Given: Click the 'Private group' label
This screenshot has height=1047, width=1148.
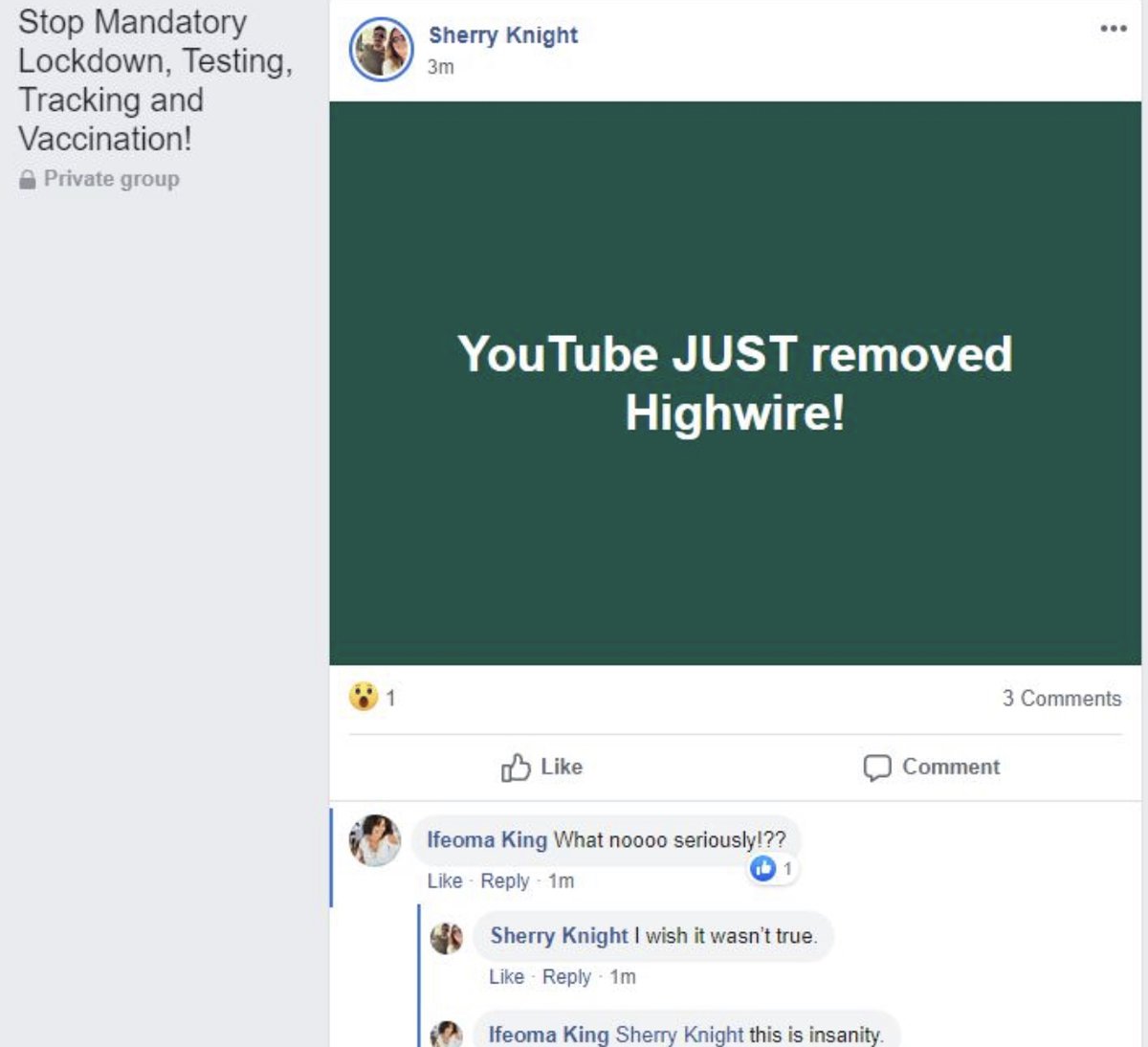Looking at the screenshot, I should pos(111,179).
